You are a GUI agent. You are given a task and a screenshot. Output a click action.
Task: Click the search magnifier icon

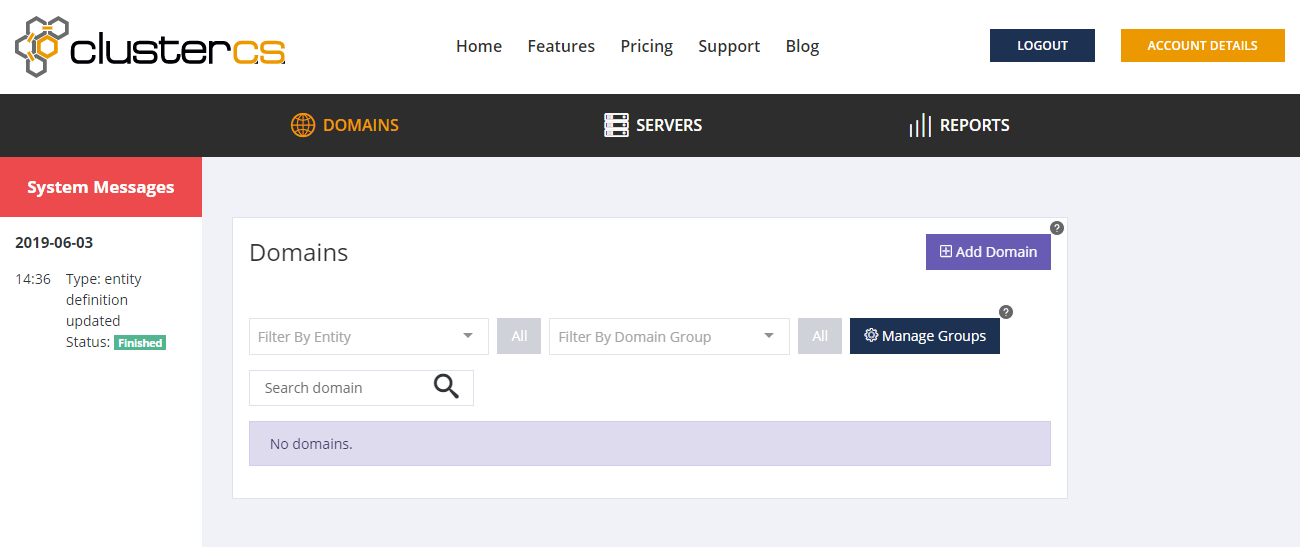click(x=446, y=387)
